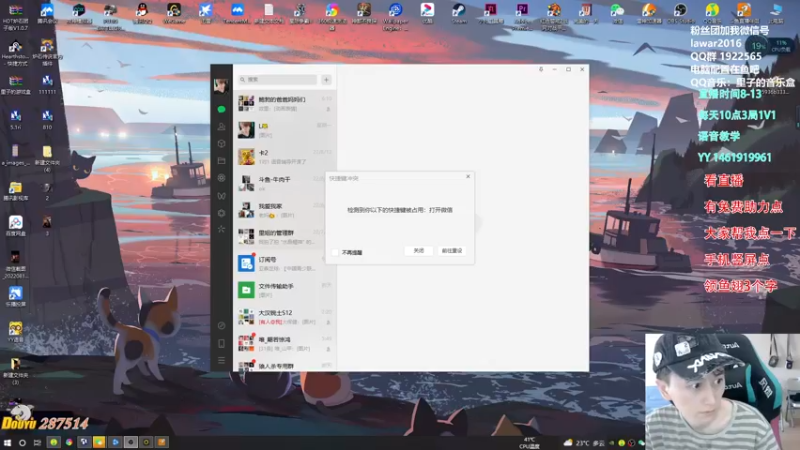Screen dimensions: 800x450
Task: Click the WeChat search box
Action: coord(278,80)
